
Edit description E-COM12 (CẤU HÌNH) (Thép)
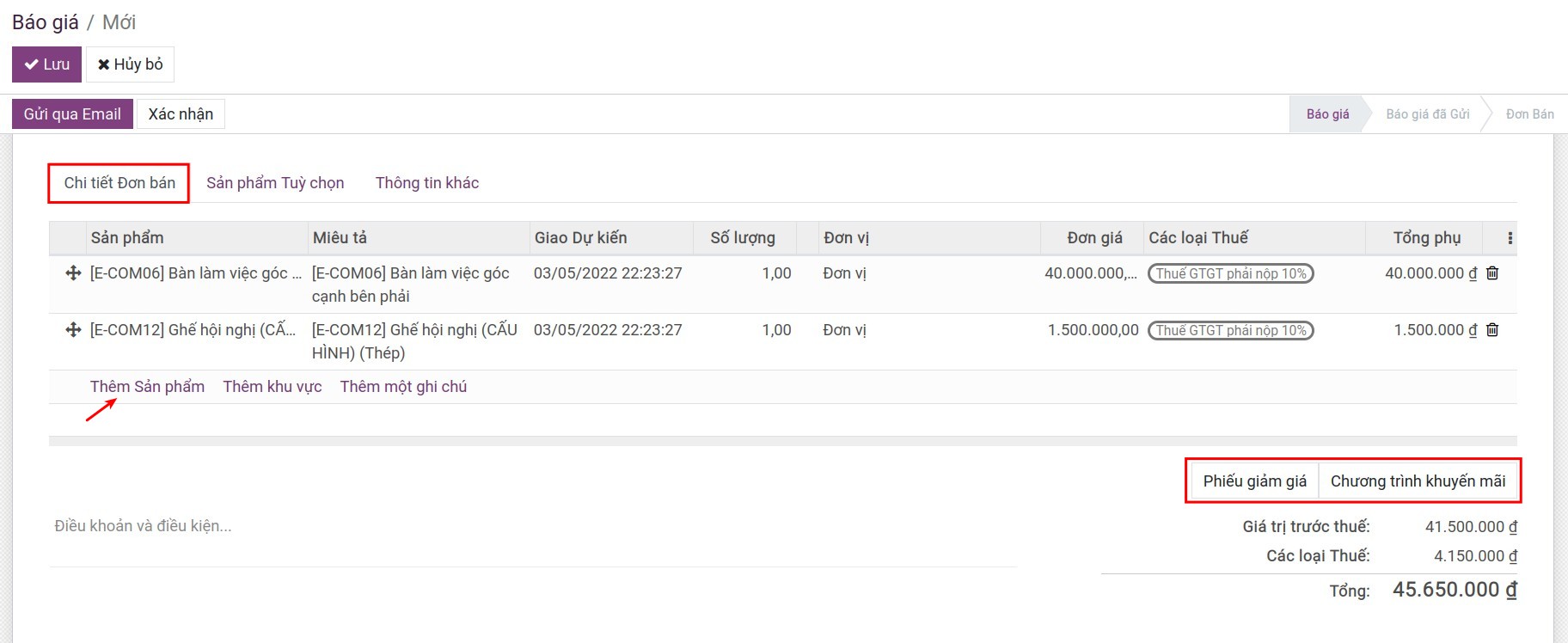click(419, 341)
